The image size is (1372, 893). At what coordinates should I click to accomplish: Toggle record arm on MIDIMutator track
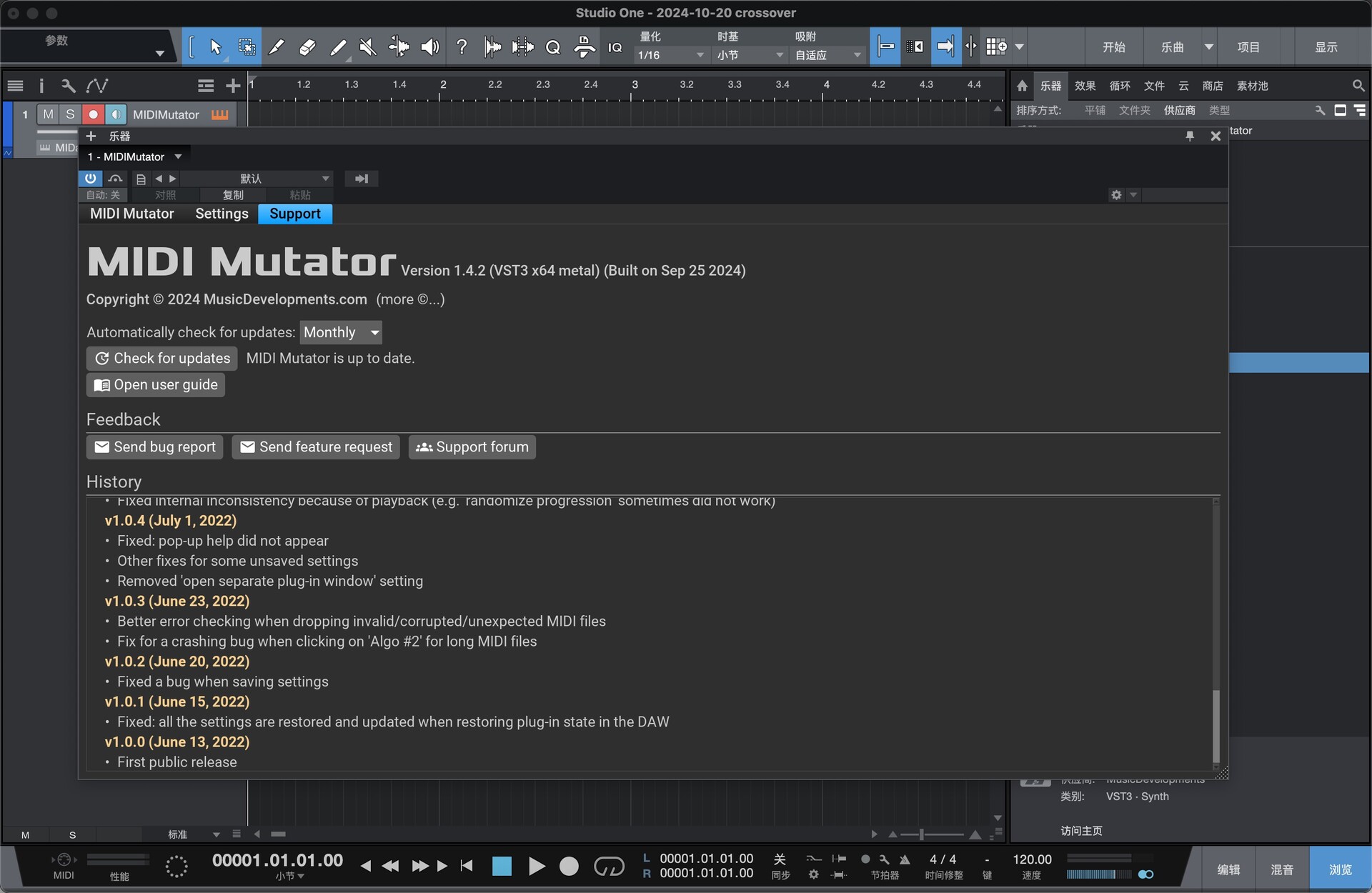coord(93,114)
